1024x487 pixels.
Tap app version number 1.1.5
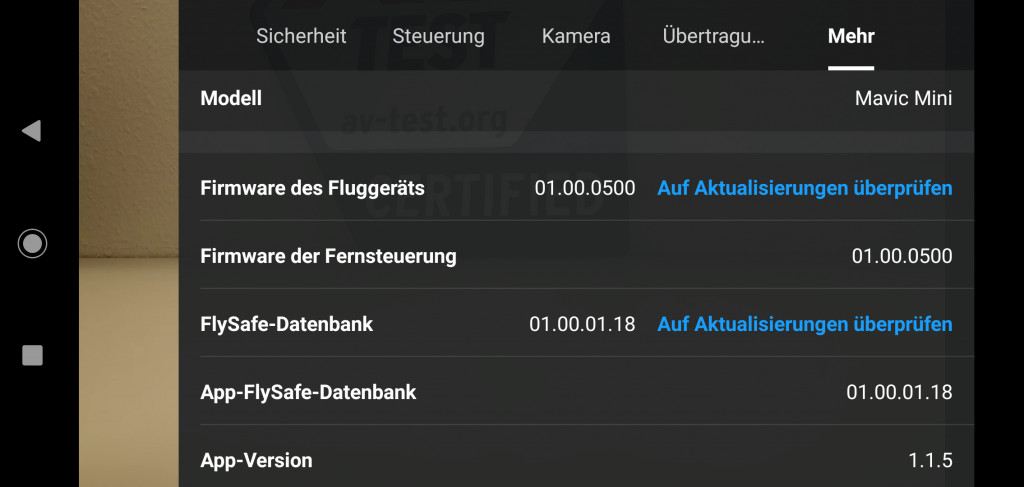pos(930,460)
